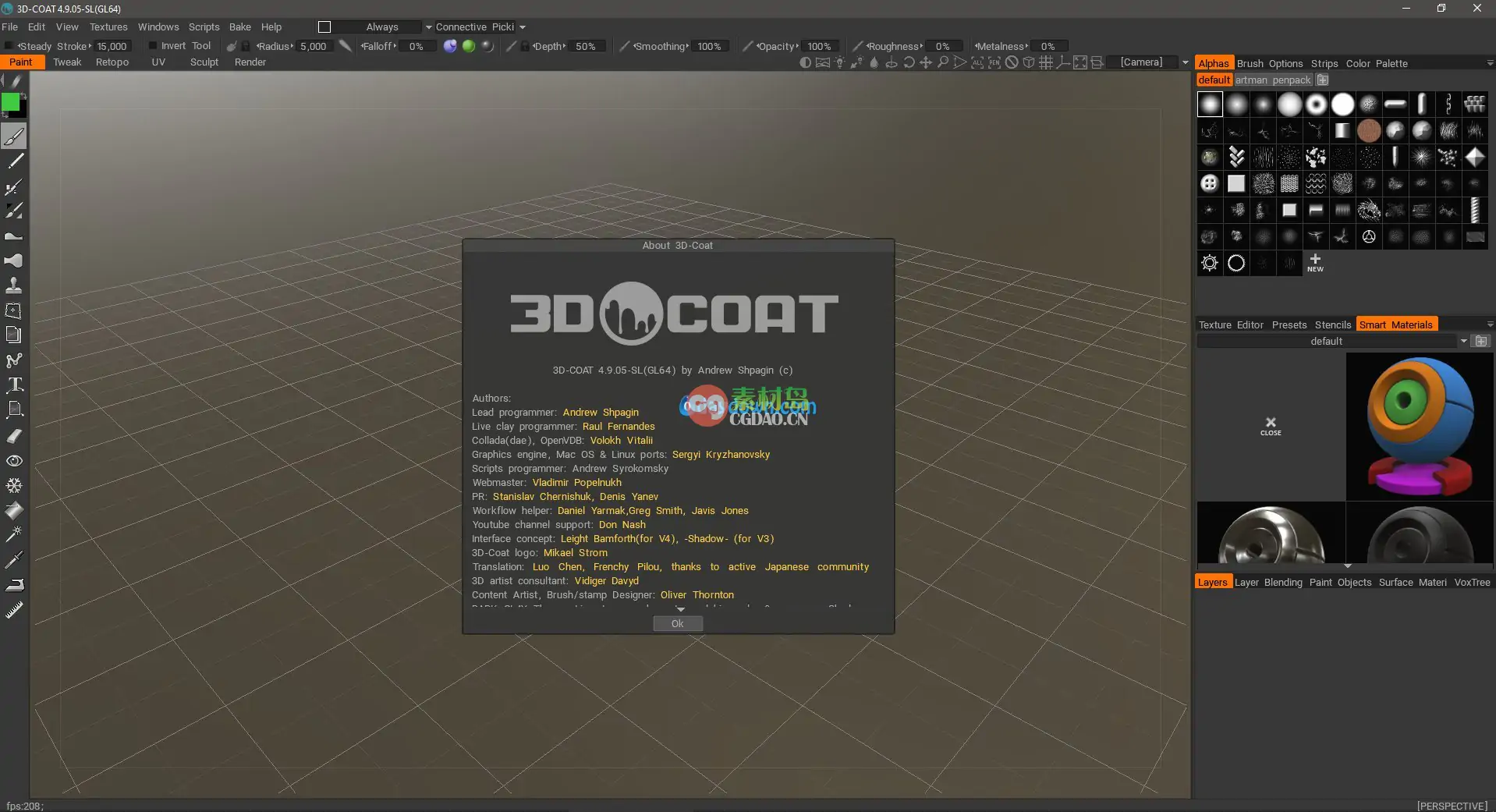Select the artman penpack alpha folder
Screen dimensions: 1496x812
pos(1273,80)
